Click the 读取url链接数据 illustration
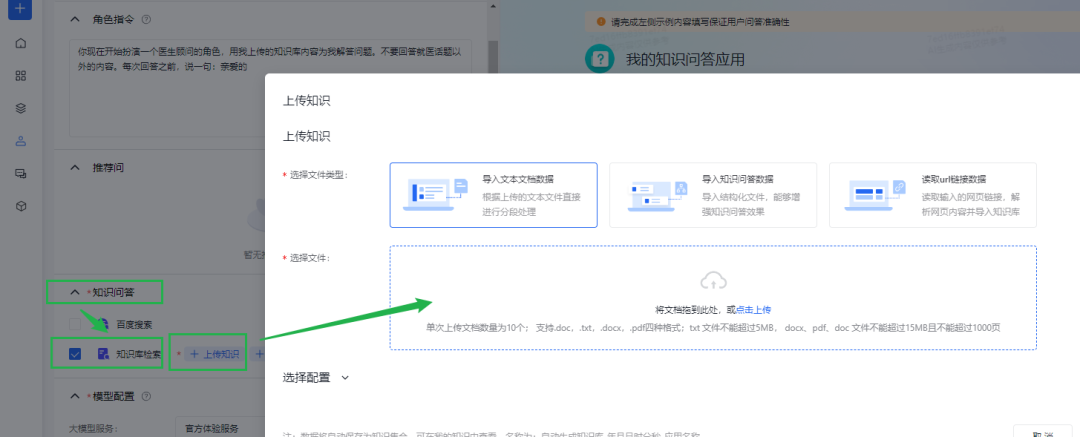 pyautogui.click(x=875, y=194)
